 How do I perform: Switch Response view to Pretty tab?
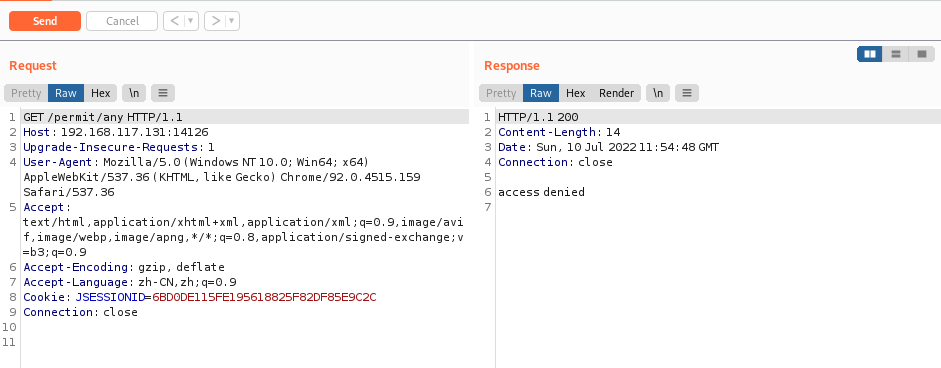click(x=501, y=93)
